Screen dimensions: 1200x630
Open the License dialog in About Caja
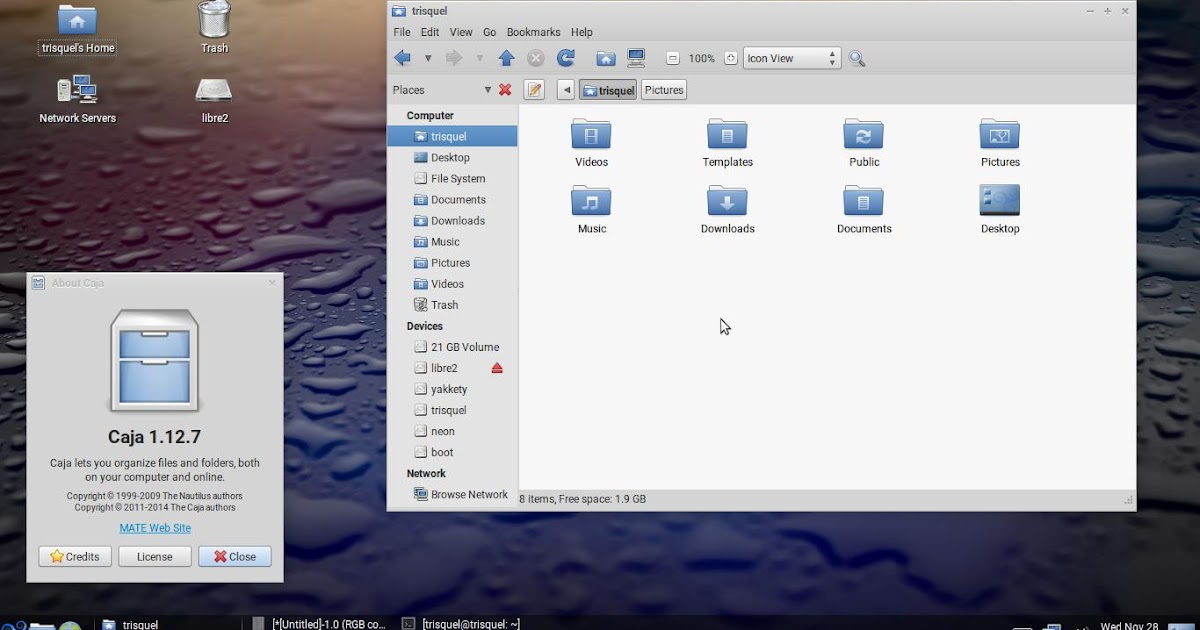154,556
